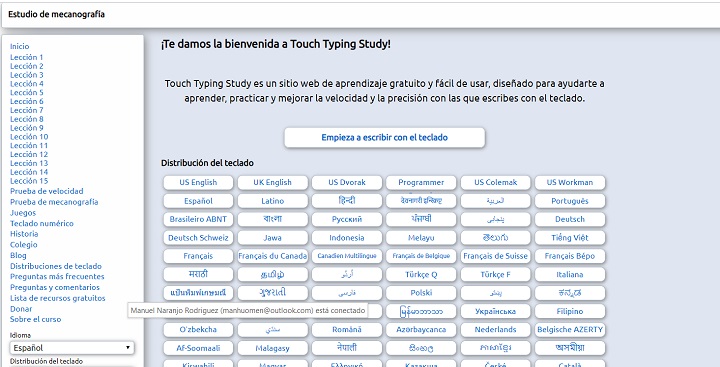The width and height of the screenshot is (720, 367).
Task: Open Sobre el curso link
Action: (x=35, y=319)
